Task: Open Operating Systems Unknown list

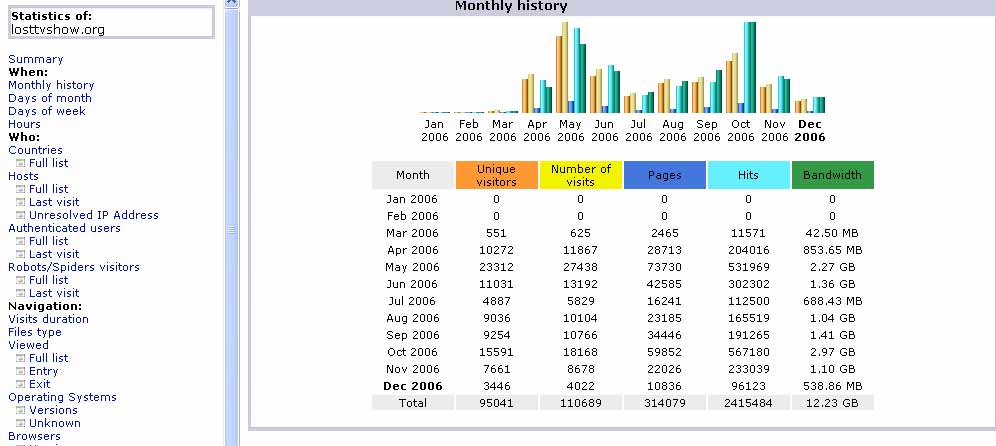Action: pyautogui.click(x=55, y=423)
